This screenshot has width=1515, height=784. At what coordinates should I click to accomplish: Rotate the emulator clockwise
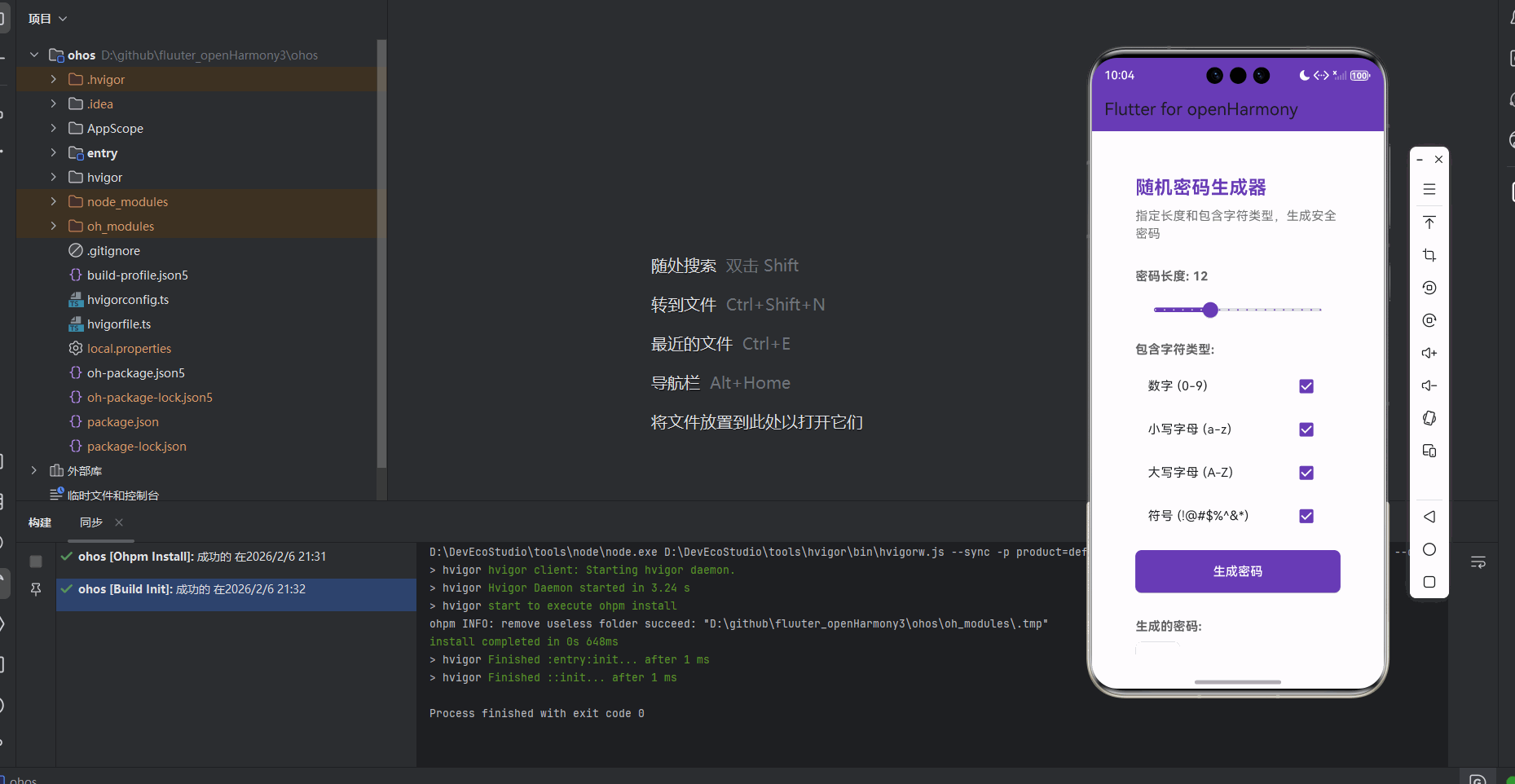pyautogui.click(x=1429, y=320)
